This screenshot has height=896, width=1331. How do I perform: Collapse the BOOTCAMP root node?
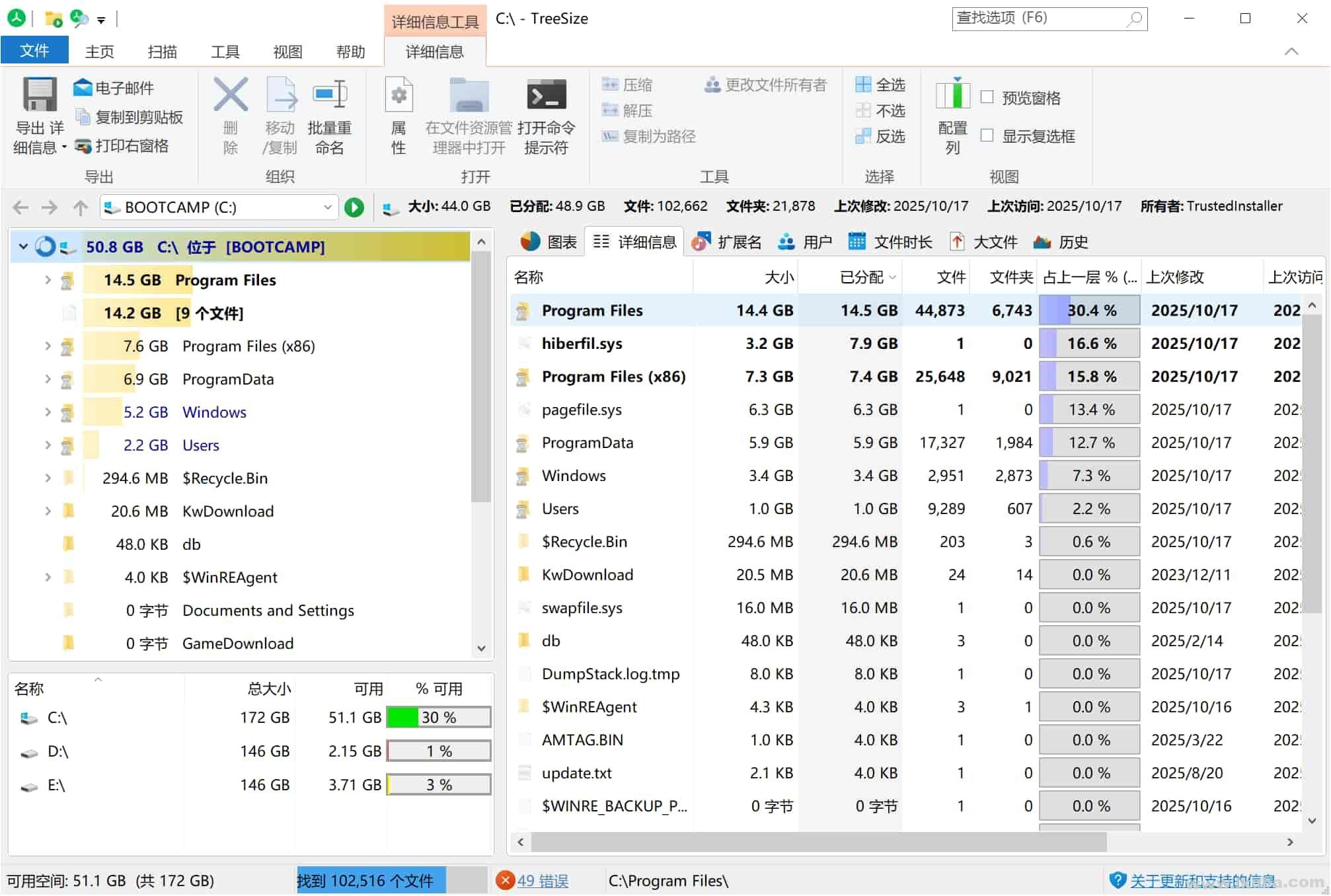(x=23, y=246)
